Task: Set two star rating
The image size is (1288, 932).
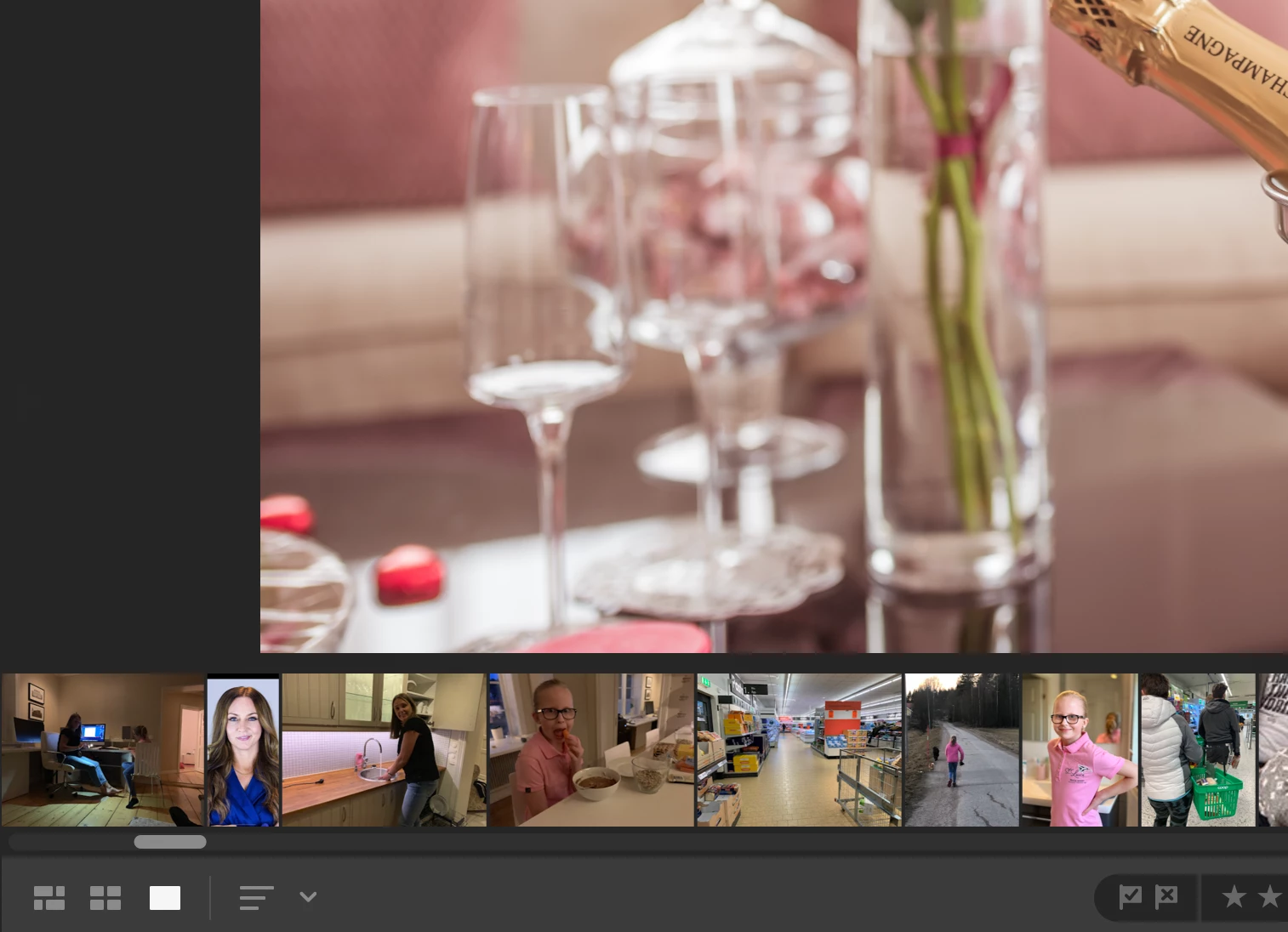Action: click(x=1269, y=896)
